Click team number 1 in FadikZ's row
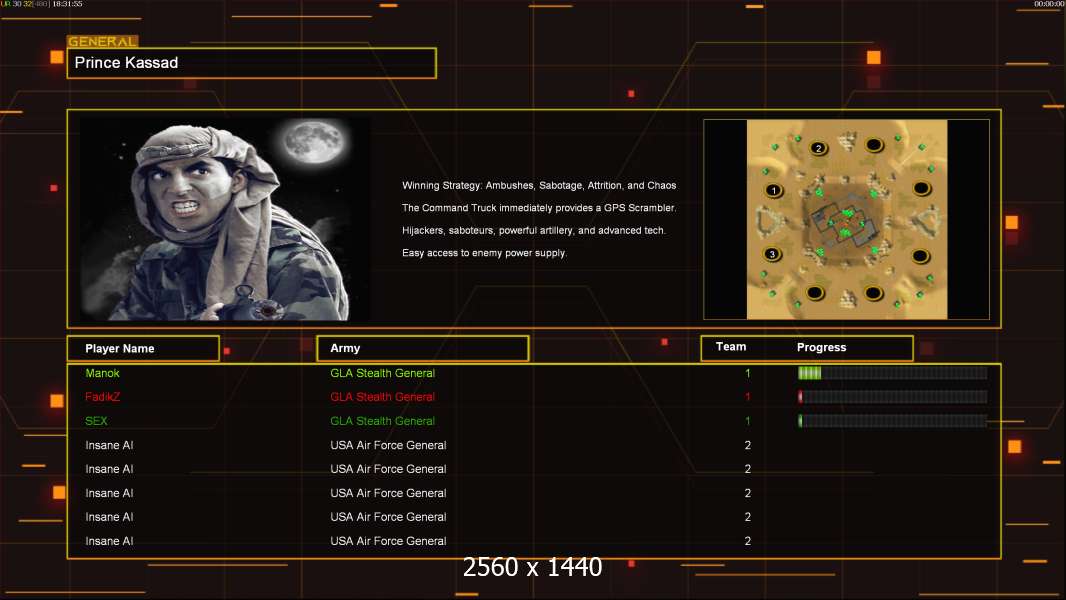 coord(747,397)
